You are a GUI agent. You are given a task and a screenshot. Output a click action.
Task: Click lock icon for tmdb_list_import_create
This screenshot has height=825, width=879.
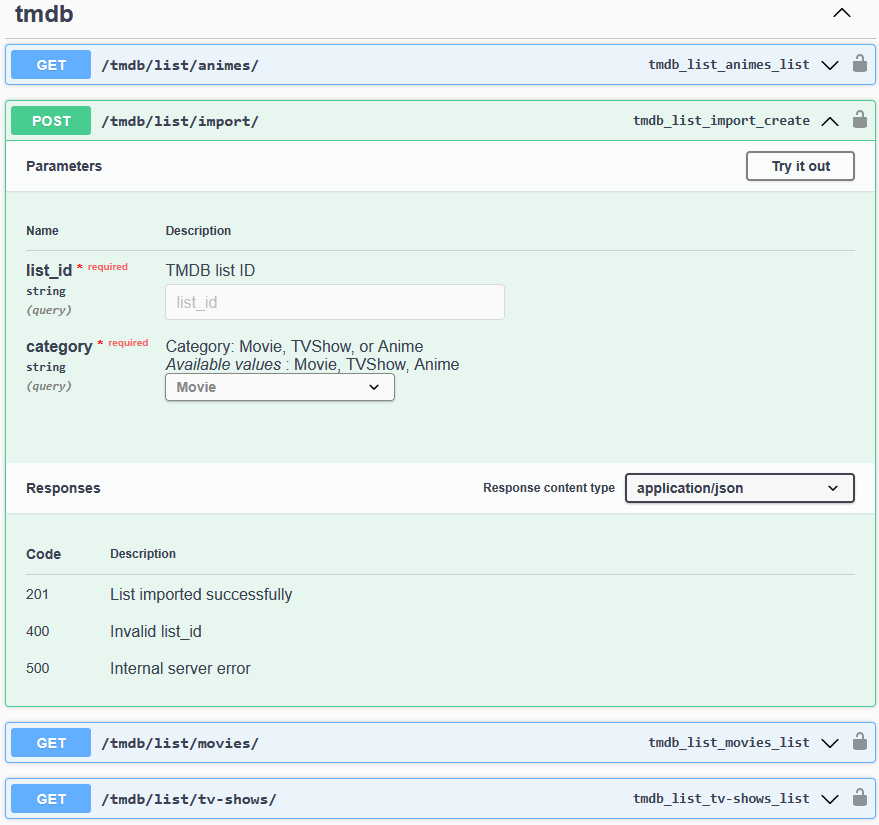pos(859,120)
